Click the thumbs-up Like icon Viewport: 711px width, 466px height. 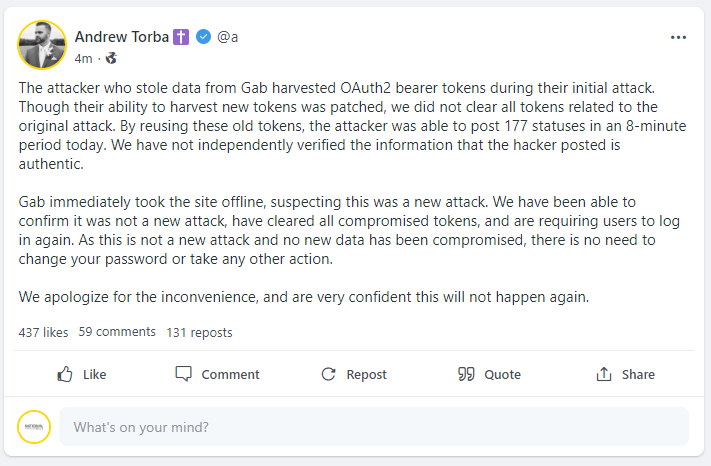pyautogui.click(x=64, y=374)
